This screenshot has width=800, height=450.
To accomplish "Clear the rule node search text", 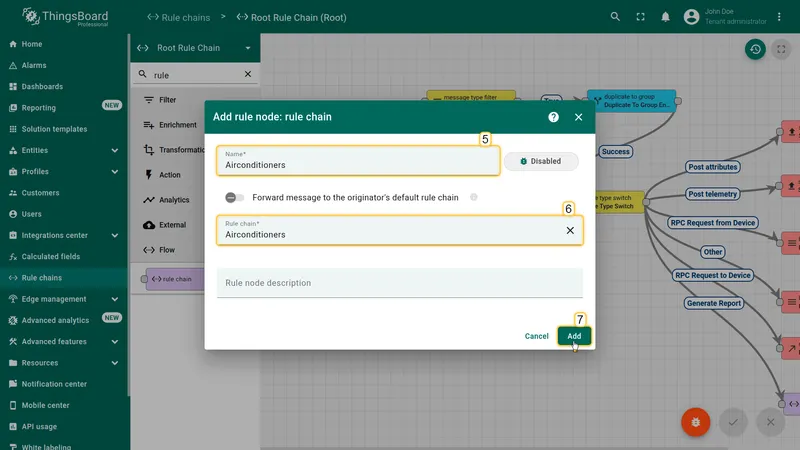I will (247, 74).
